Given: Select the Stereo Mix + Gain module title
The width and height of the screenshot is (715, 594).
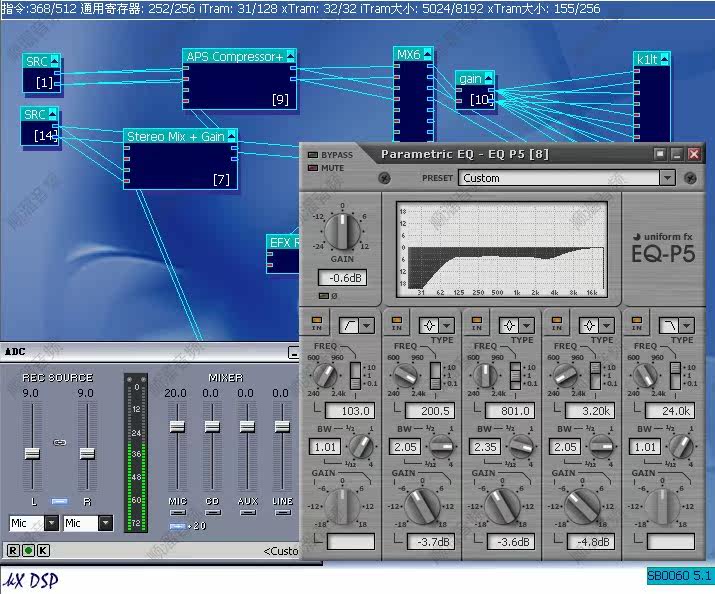Looking at the screenshot, I should tap(176, 136).
